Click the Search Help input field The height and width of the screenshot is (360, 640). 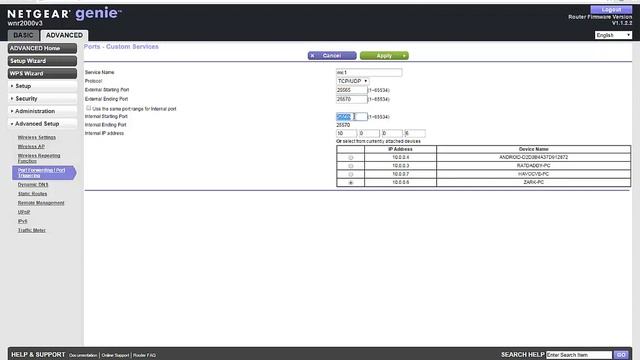pyautogui.click(x=579, y=355)
